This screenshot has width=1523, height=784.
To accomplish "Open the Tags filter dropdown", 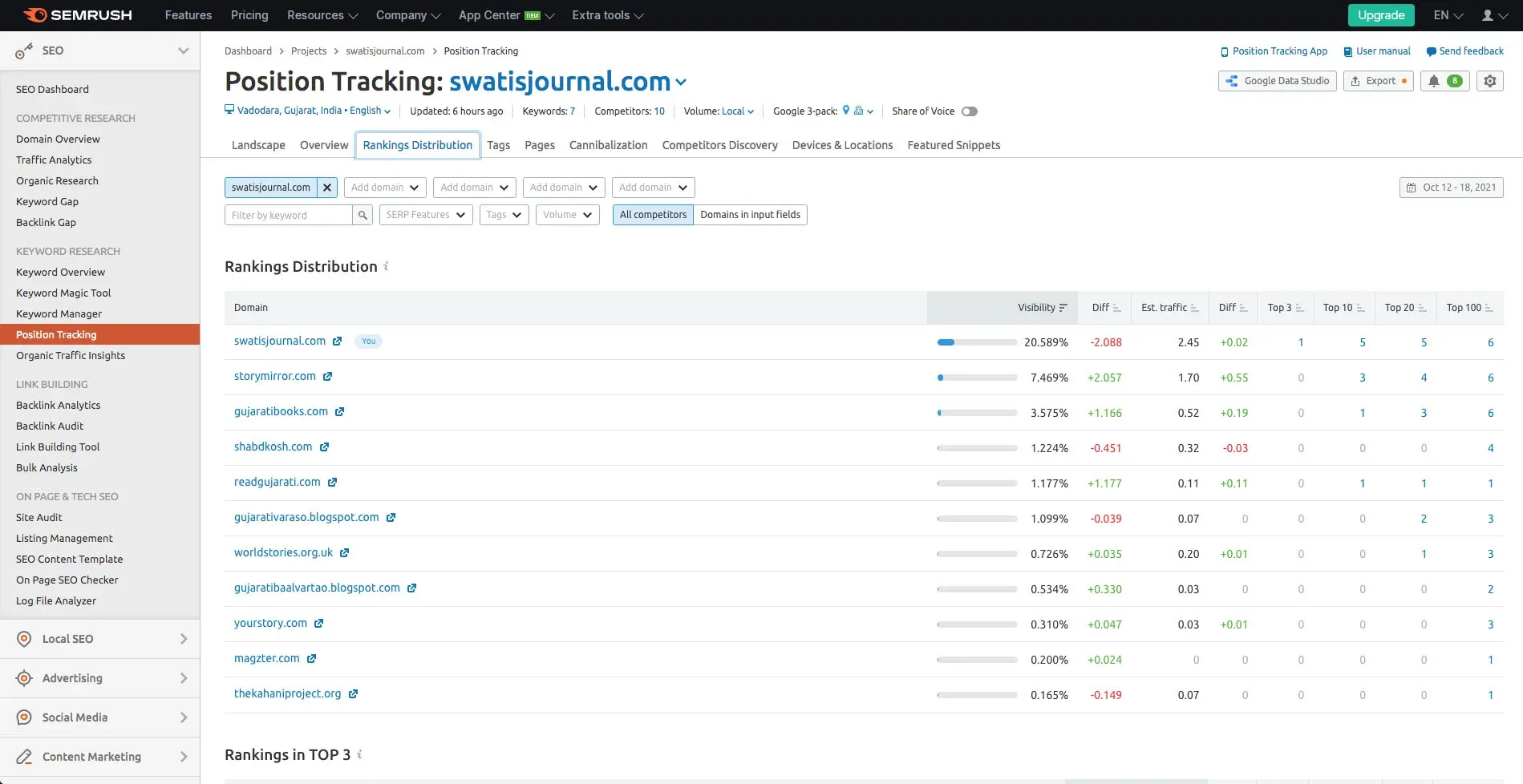I will [504, 215].
